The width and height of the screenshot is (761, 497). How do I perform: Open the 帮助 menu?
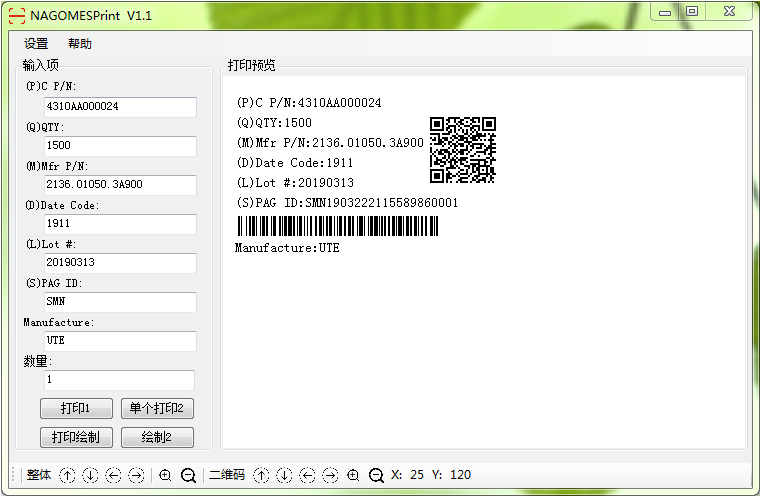click(x=80, y=44)
